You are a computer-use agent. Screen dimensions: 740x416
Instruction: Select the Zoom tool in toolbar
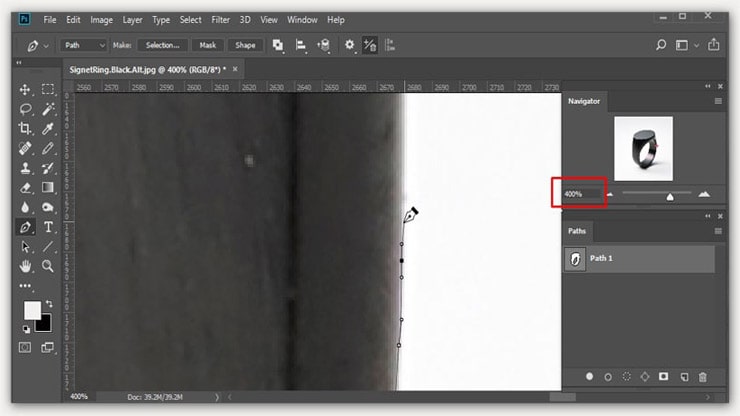pyautogui.click(x=47, y=266)
